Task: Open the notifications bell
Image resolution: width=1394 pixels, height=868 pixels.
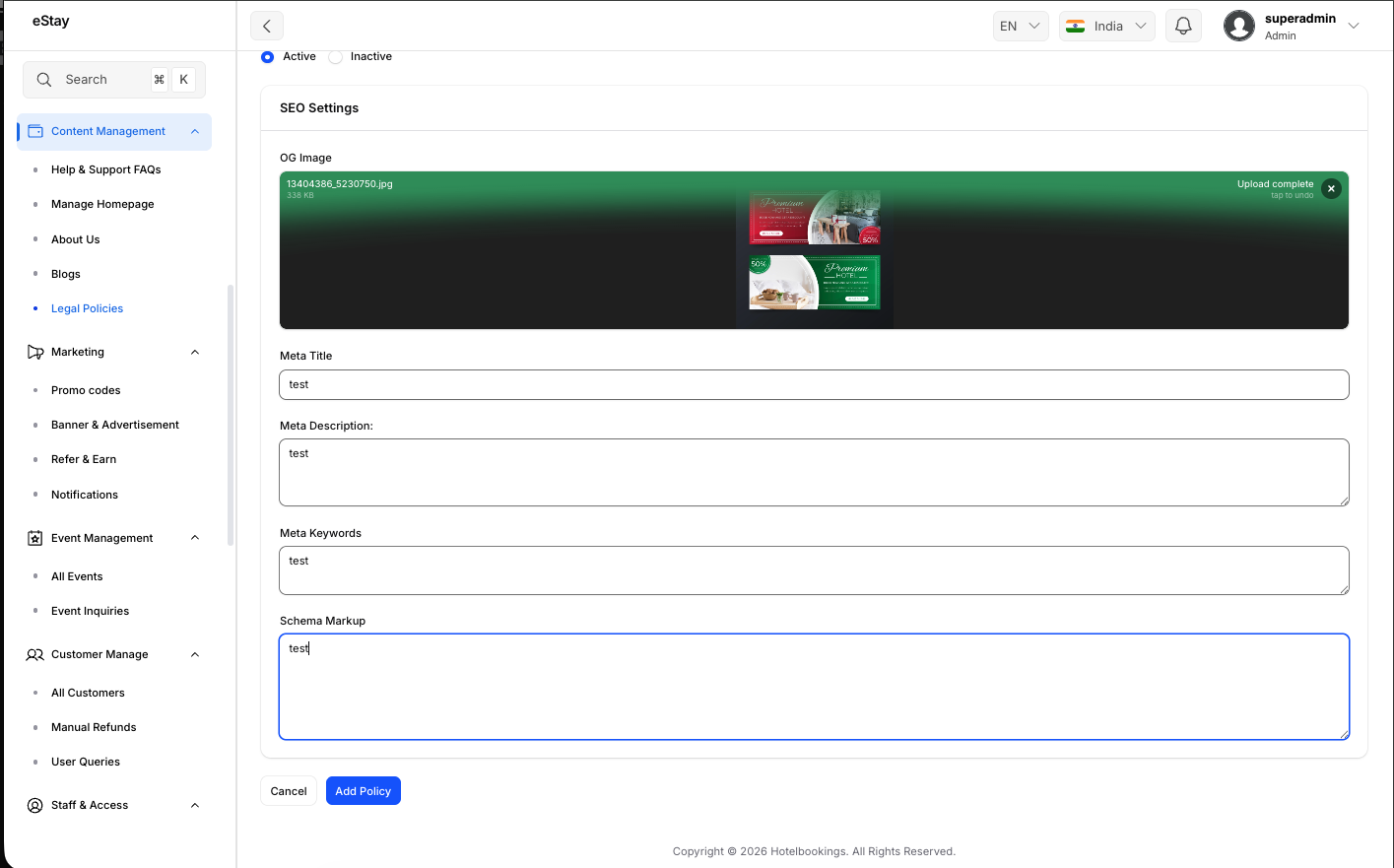Action: 1183,26
